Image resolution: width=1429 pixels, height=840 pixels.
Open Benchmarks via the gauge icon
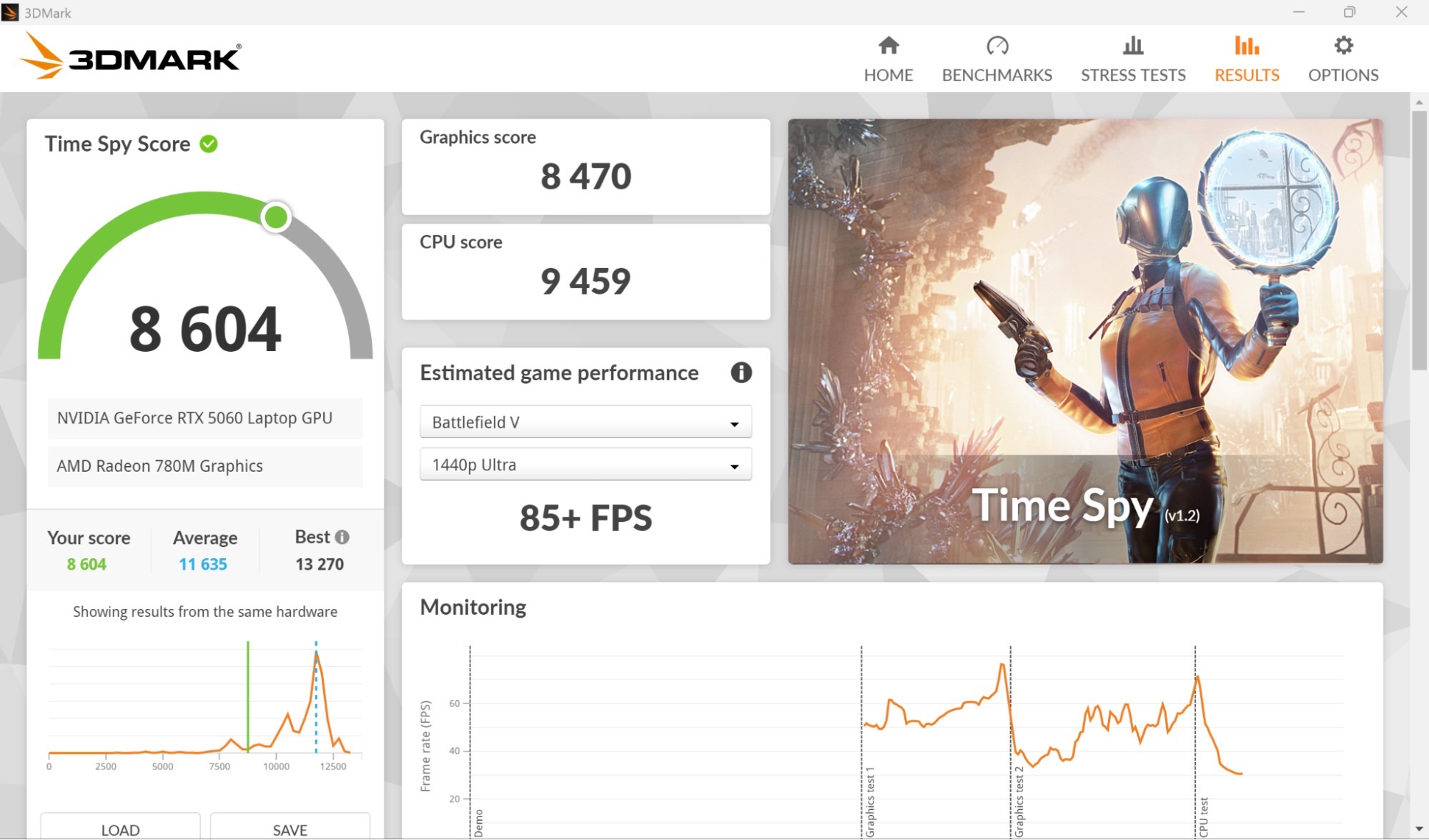pyautogui.click(x=997, y=46)
